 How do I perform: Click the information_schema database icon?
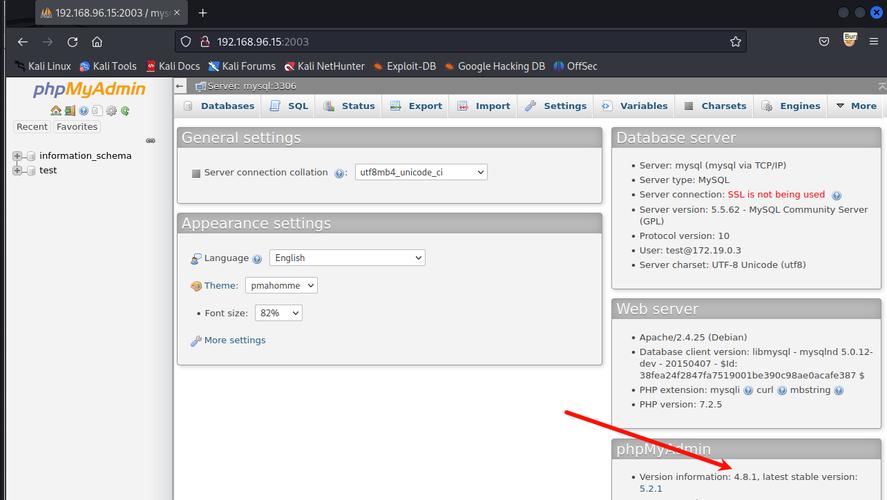(31, 156)
